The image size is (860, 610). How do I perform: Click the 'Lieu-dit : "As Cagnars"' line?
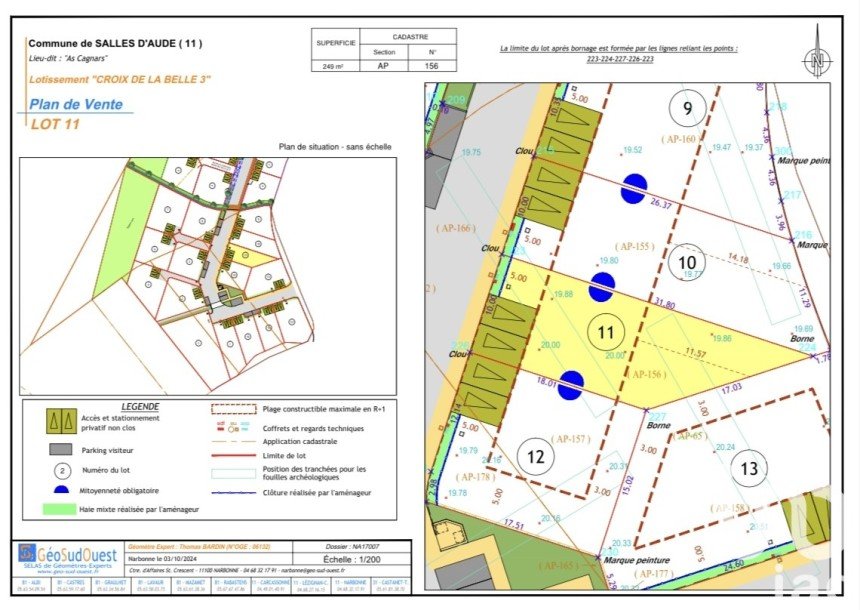coord(68,58)
